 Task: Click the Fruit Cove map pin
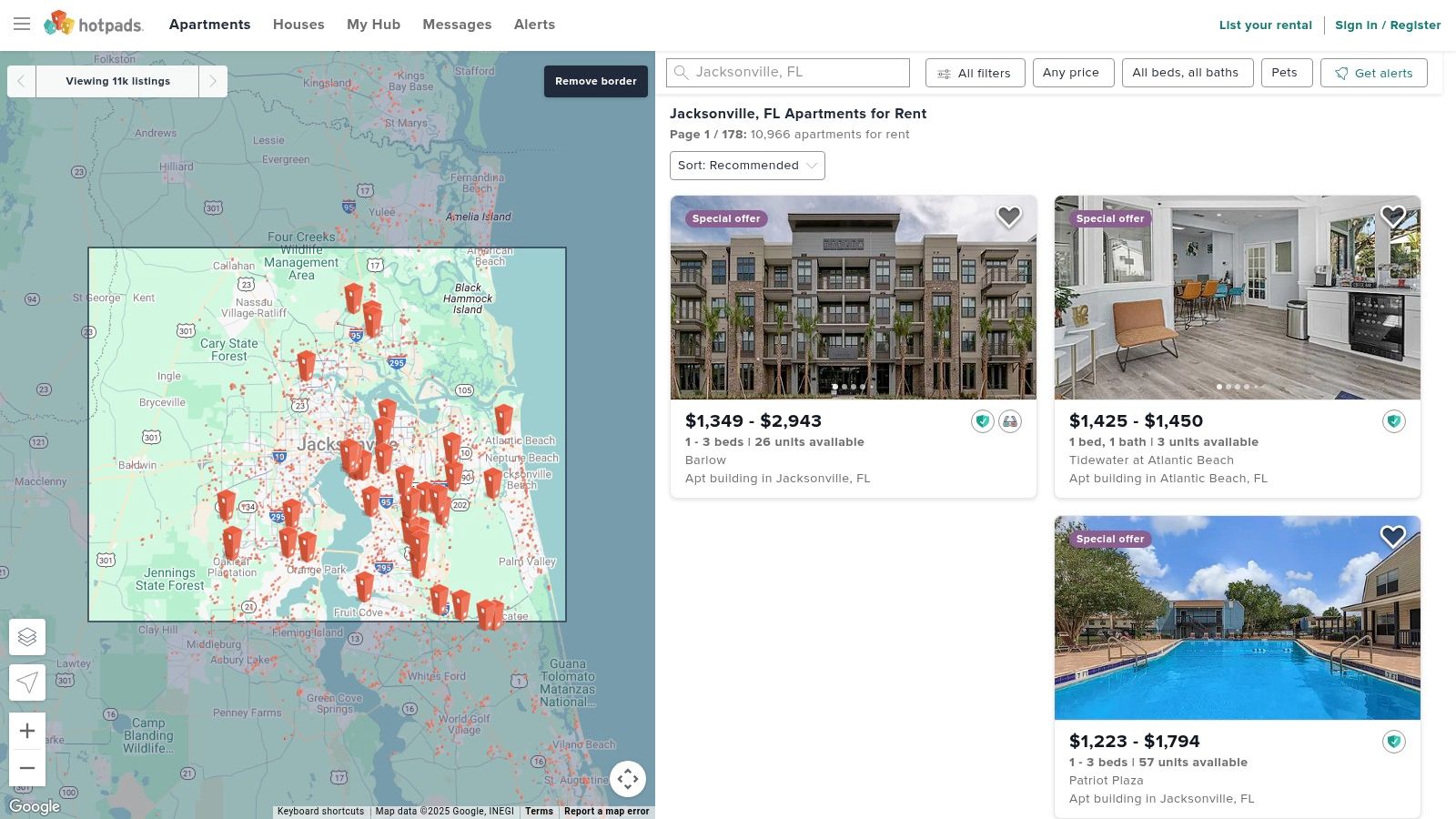364,587
